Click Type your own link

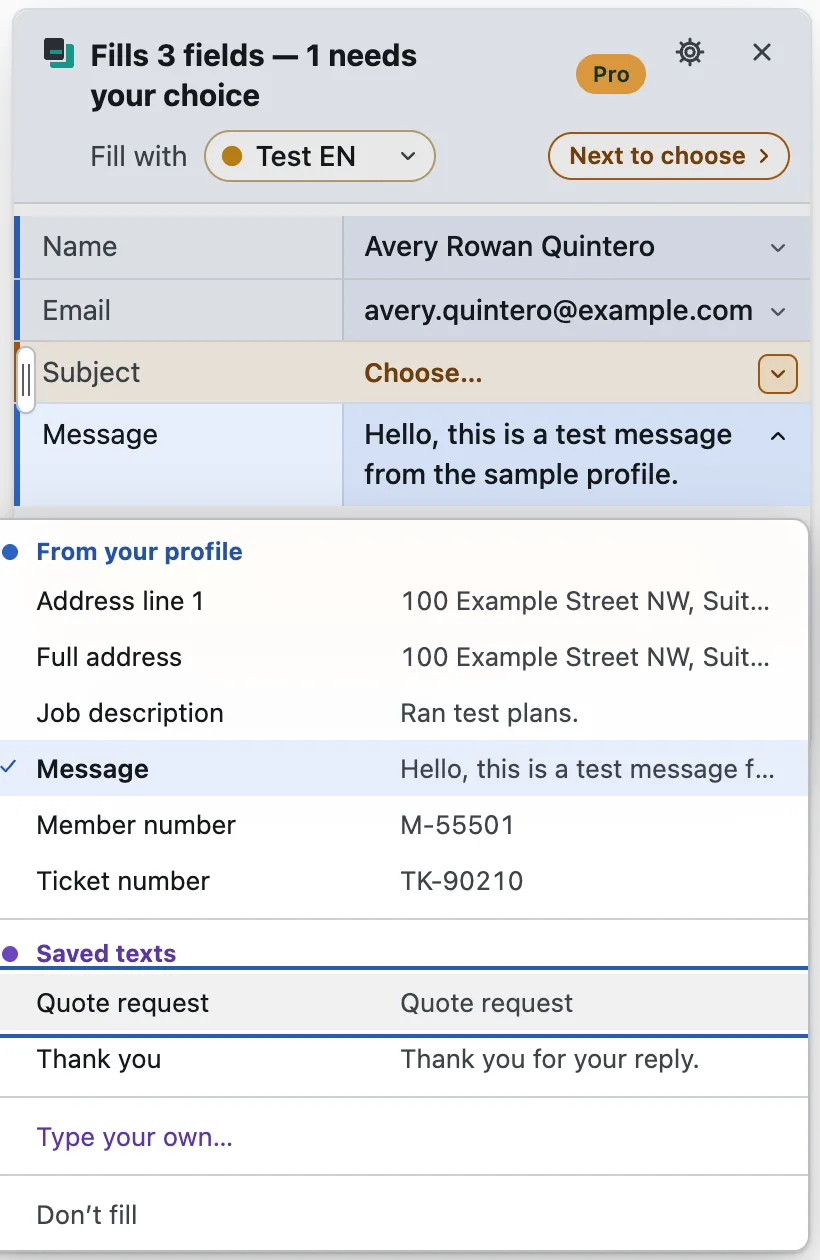pos(135,1137)
